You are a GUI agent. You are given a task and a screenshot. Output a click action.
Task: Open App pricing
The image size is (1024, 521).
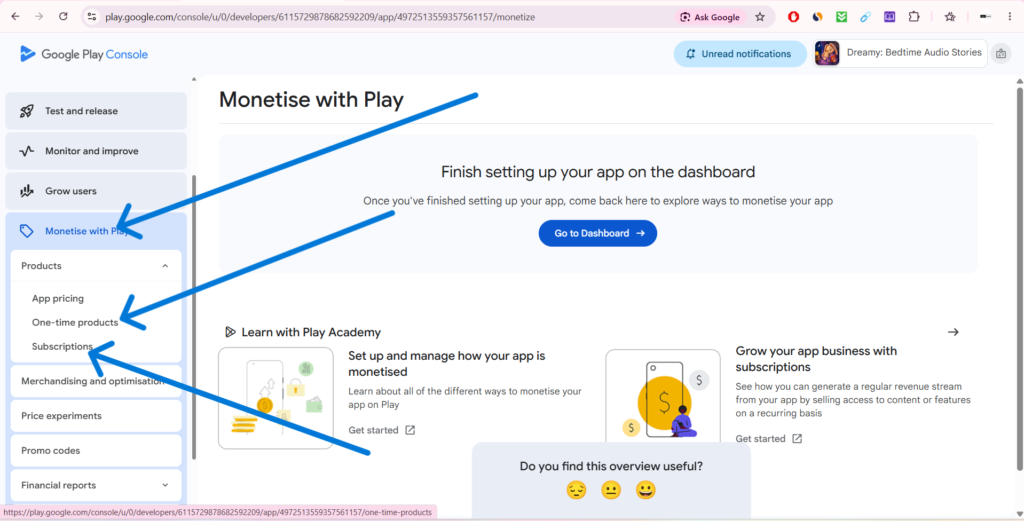[x=58, y=298]
